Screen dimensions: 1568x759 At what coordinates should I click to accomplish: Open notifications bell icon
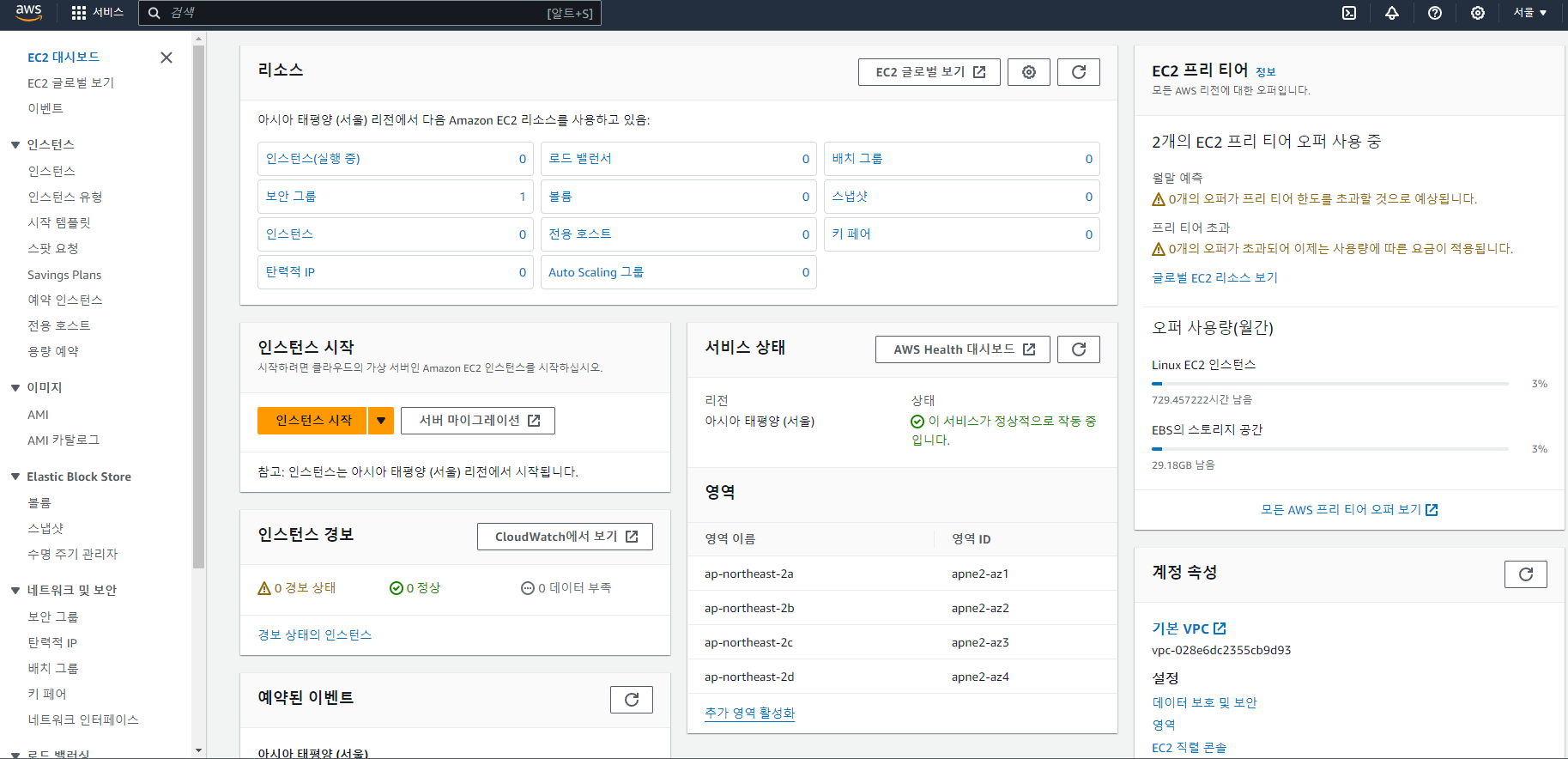point(1392,13)
